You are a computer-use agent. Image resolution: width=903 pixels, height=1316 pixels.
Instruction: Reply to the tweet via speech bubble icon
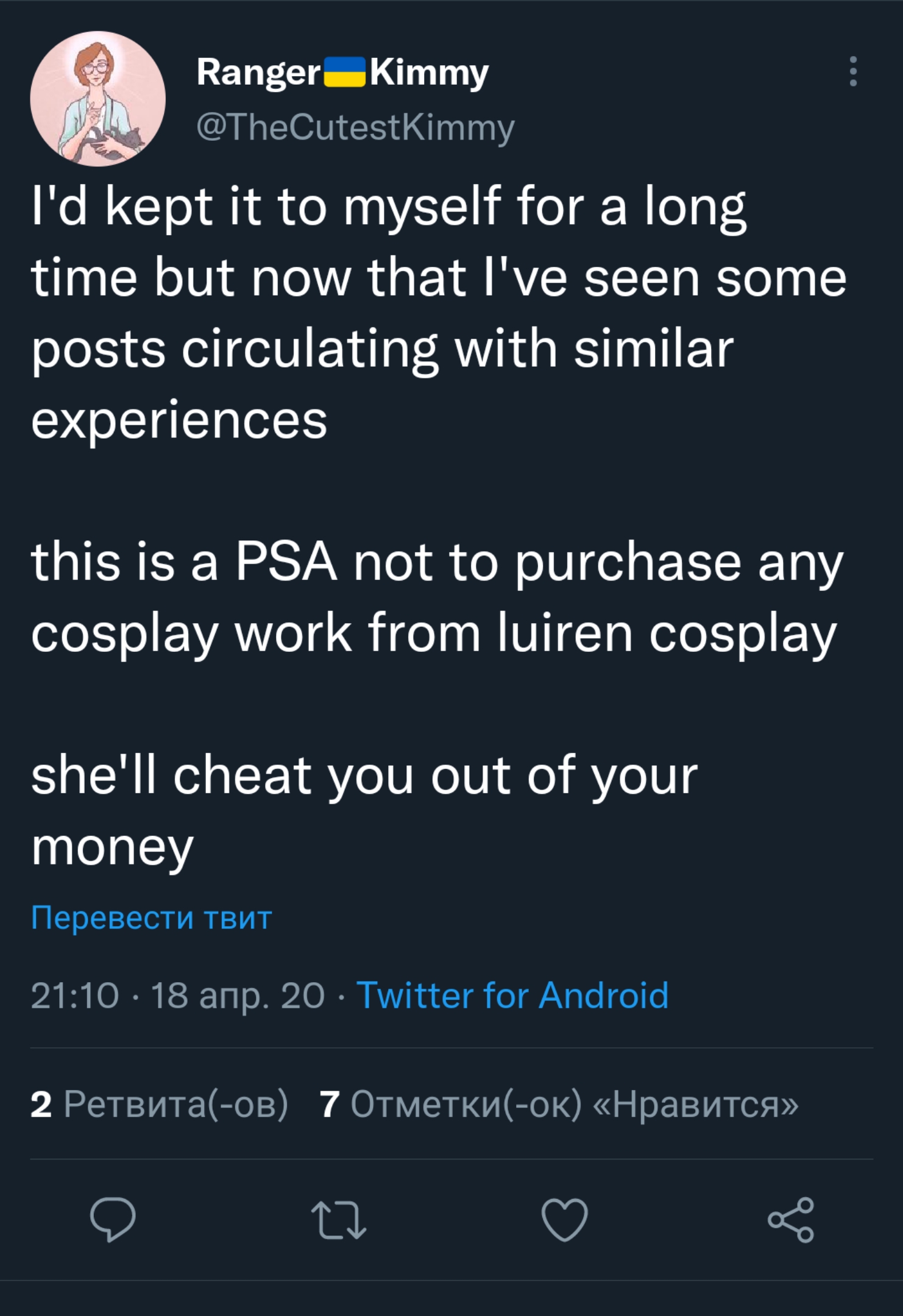point(113,1219)
